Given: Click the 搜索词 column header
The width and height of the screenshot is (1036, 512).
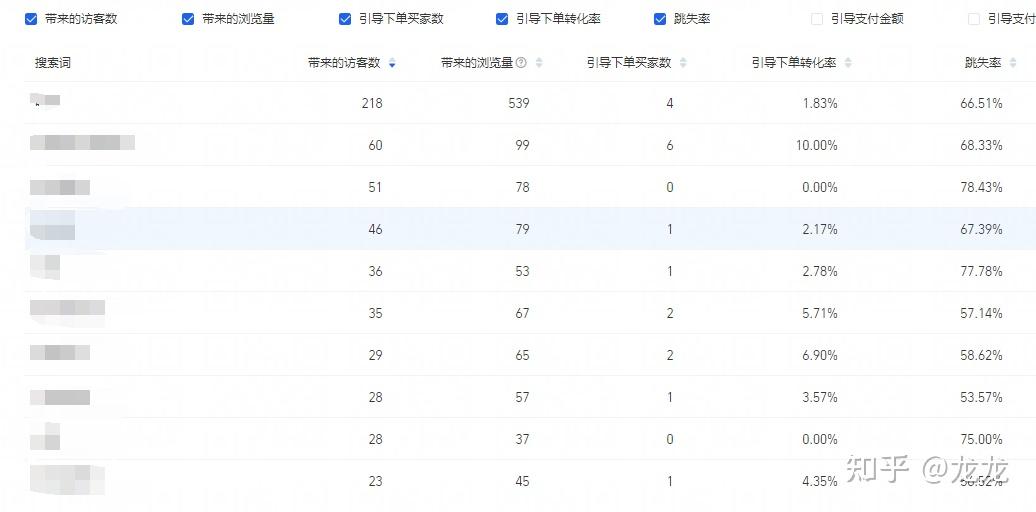Looking at the screenshot, I should pyautogui.click(x=53, y=63).
